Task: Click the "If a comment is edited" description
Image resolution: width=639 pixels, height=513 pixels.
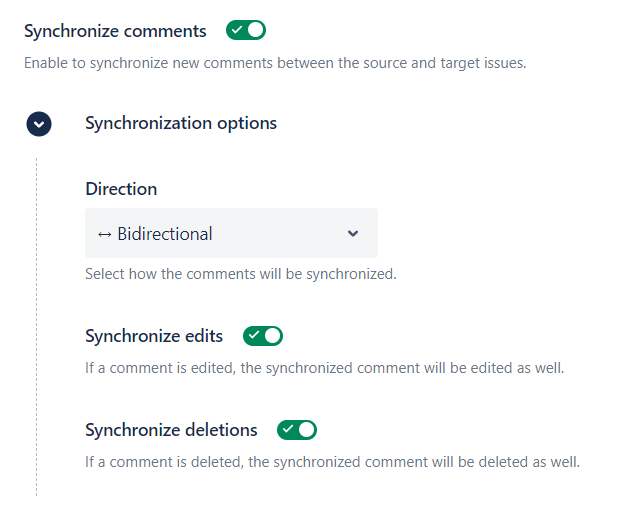Action: pos(324,367)
